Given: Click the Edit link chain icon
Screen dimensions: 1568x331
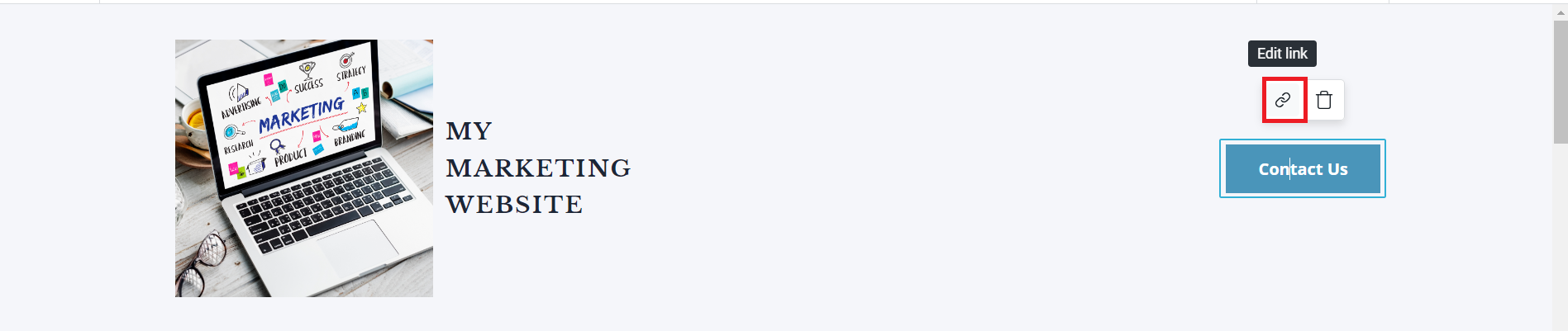Looking at the screenshot, I should (x=1283, y=100).
